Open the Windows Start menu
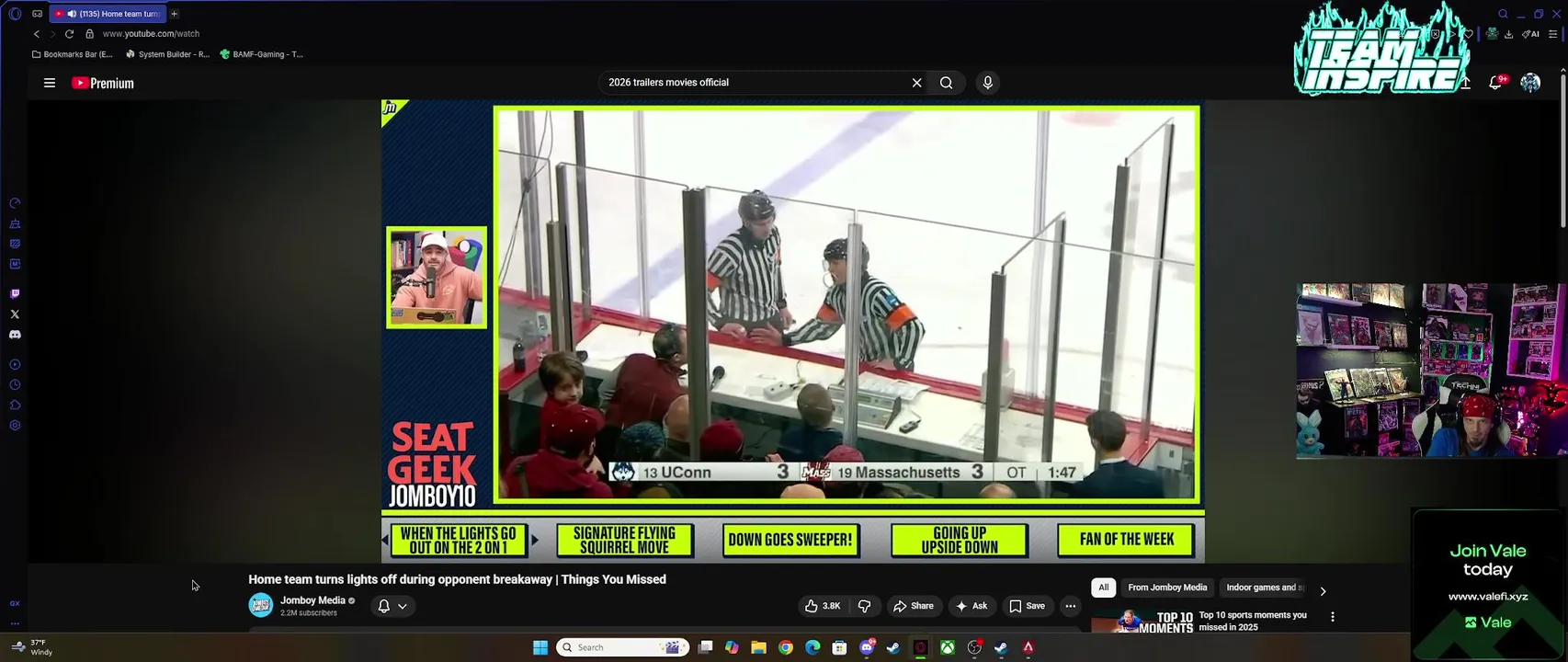This screenshot has width=1568, height=662. pos(540,647)
